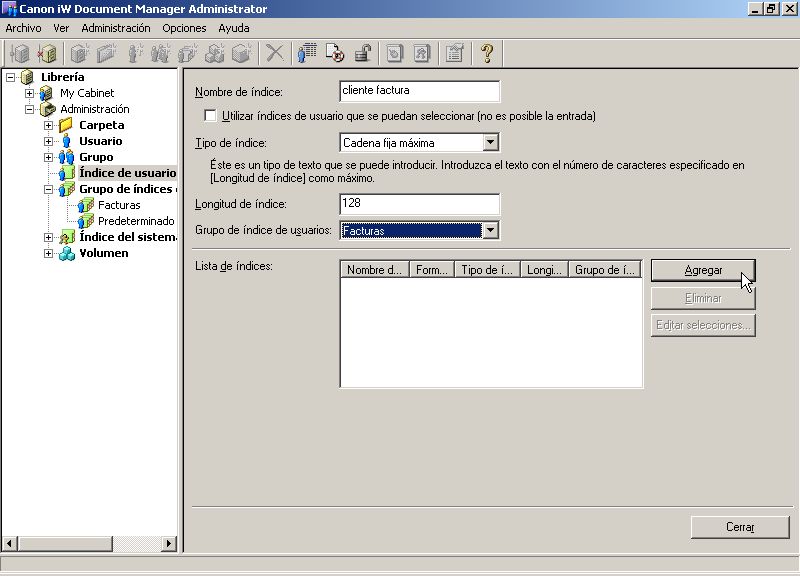Select Facturas in the tree
The width and height of the screenshot is (800, 576).
119,205
